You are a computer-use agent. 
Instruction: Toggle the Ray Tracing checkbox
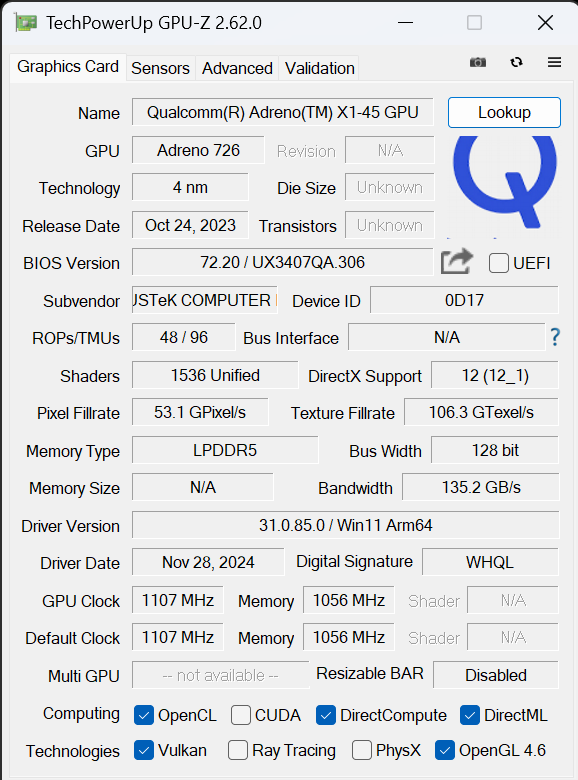pos(238,750)
